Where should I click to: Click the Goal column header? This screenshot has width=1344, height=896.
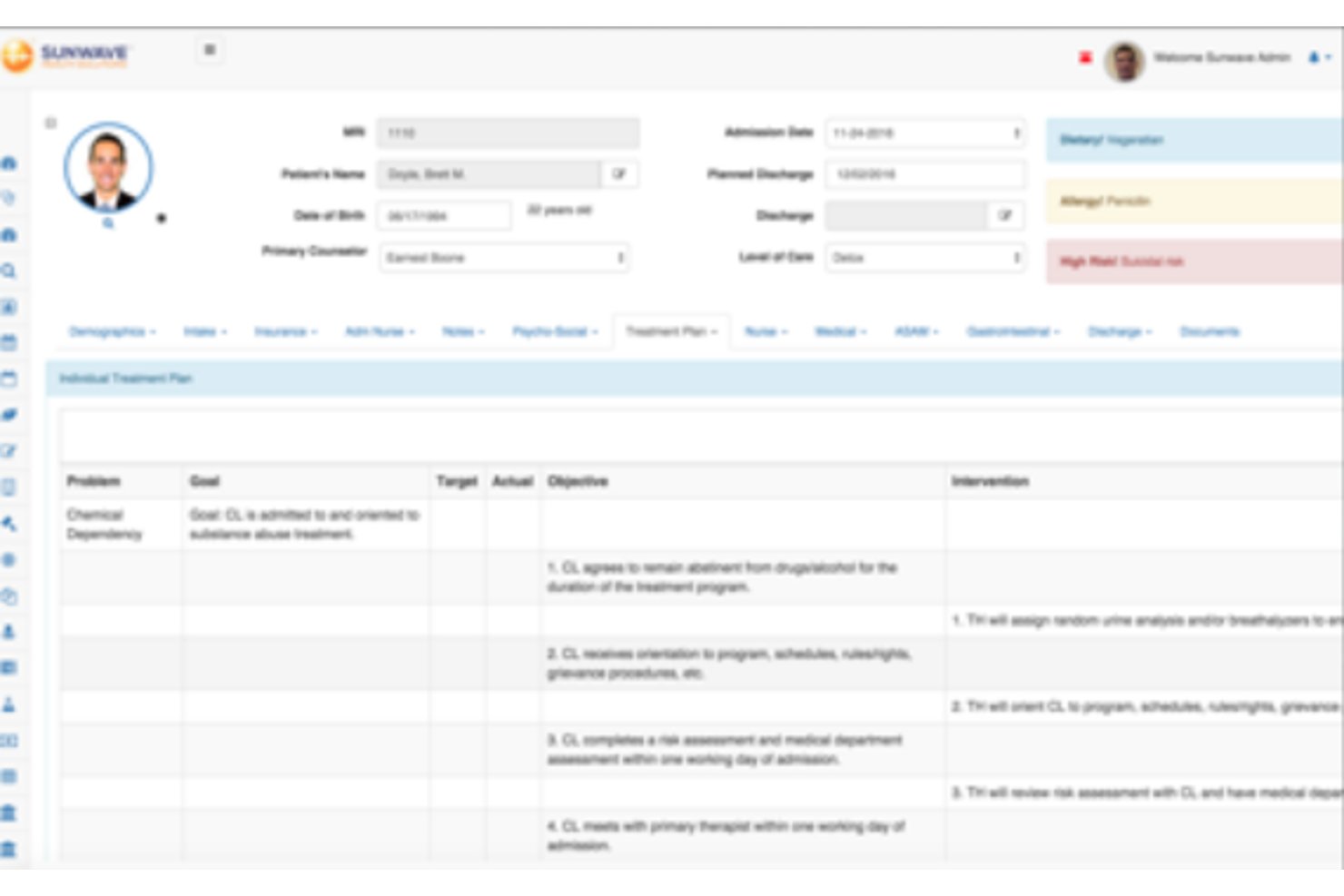tap(204, 481)
